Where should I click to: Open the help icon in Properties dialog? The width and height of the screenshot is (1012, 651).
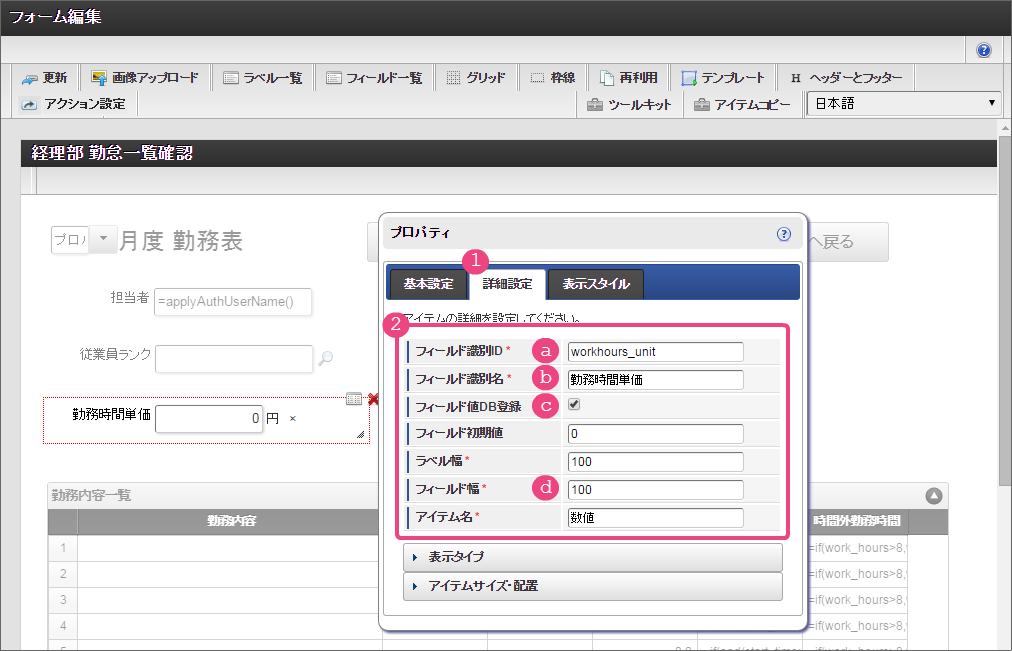point(784,234)
